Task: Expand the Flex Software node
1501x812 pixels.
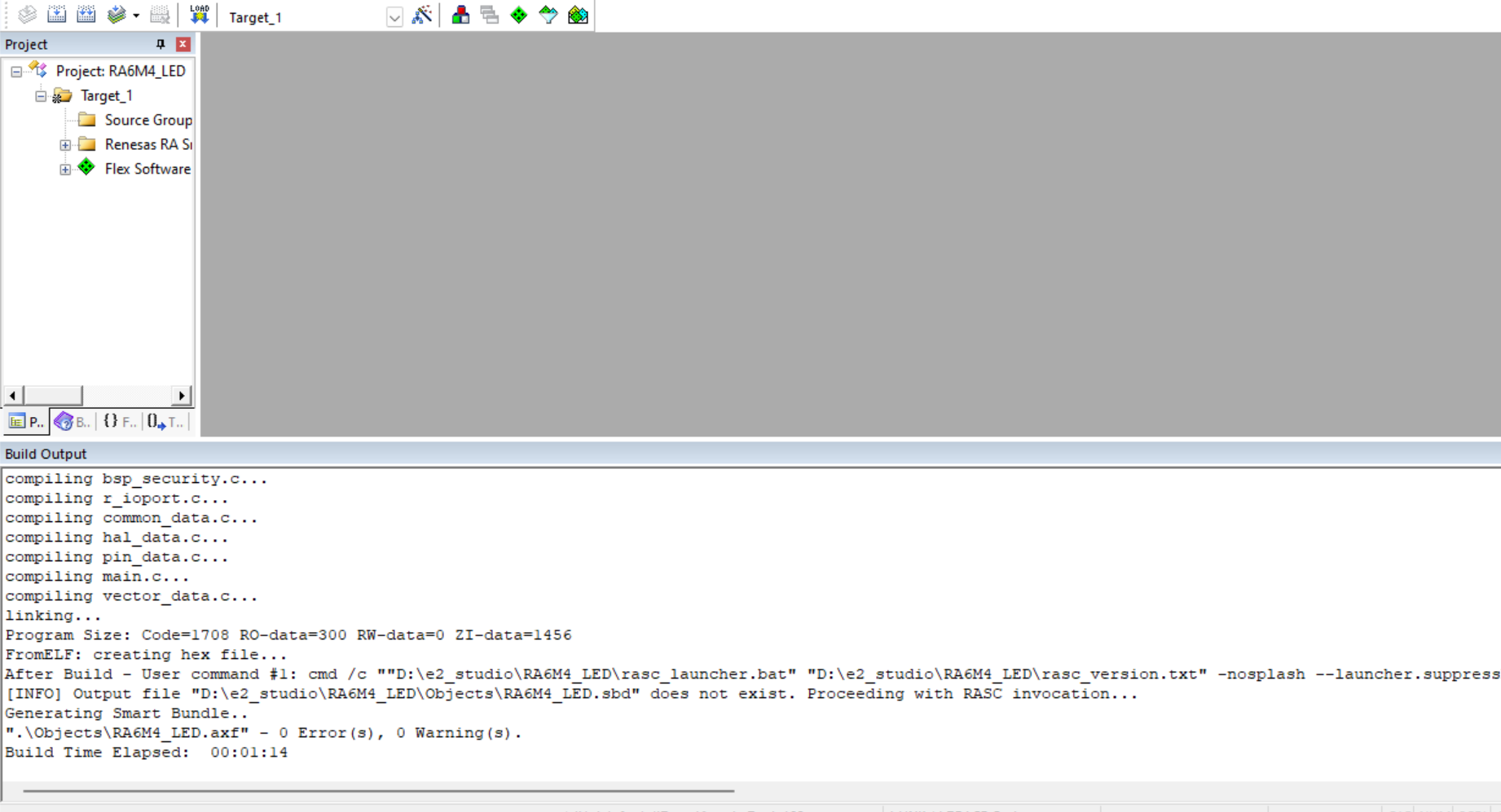Action: (65, 169)
